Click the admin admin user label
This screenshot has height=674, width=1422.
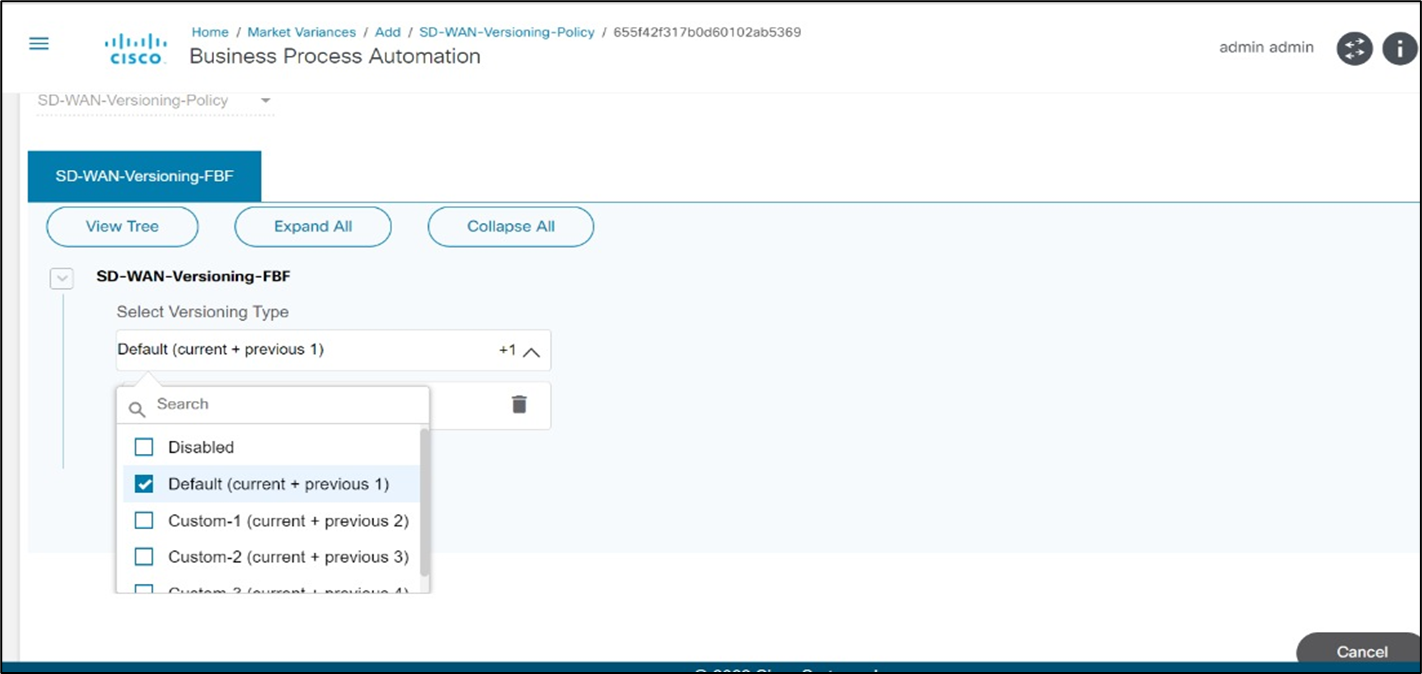1266,47
